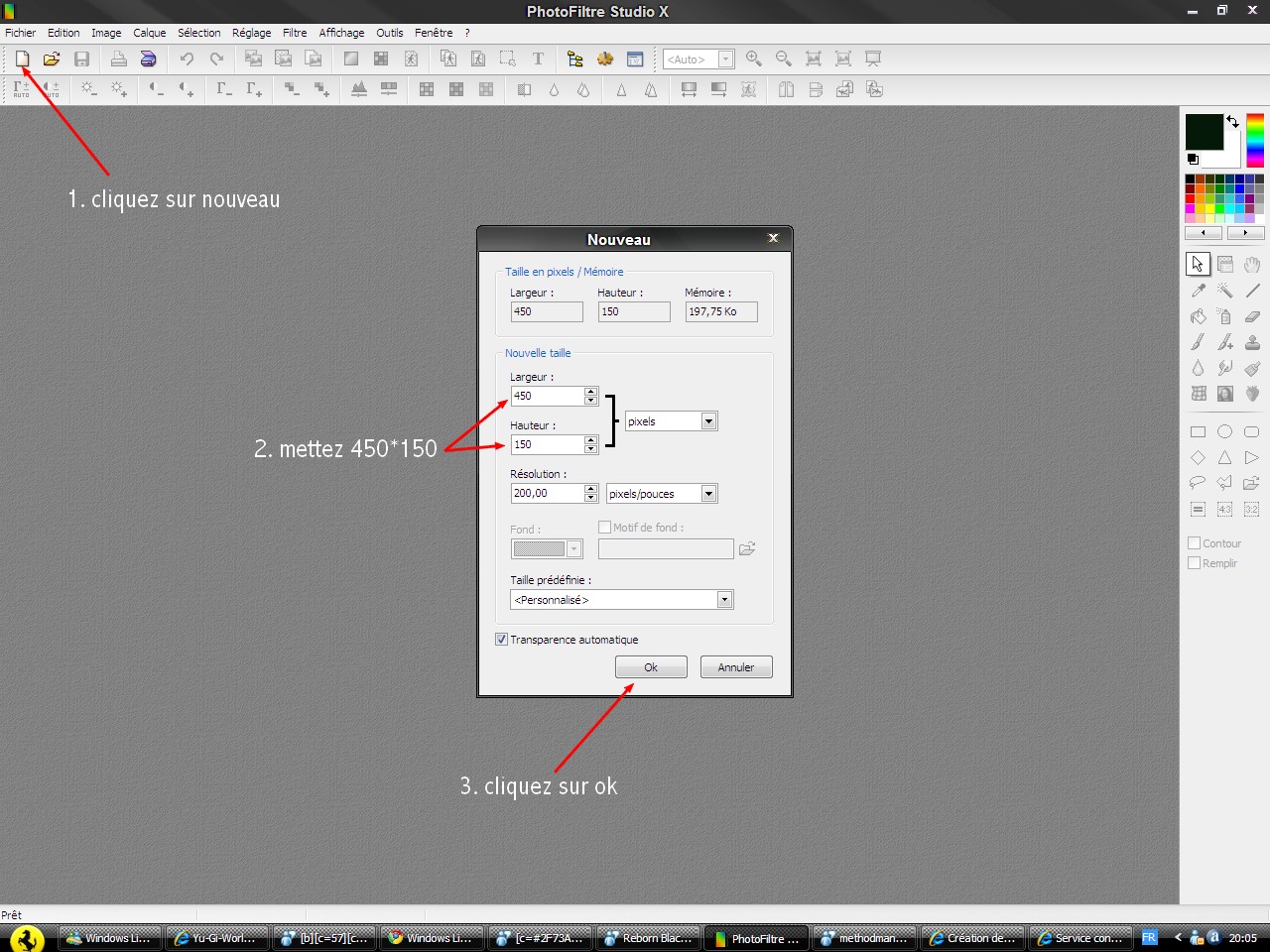Enable the Contour checkbox
Image resolution: width=1270 pixels, height=952 pixels.
point(1195,543)
